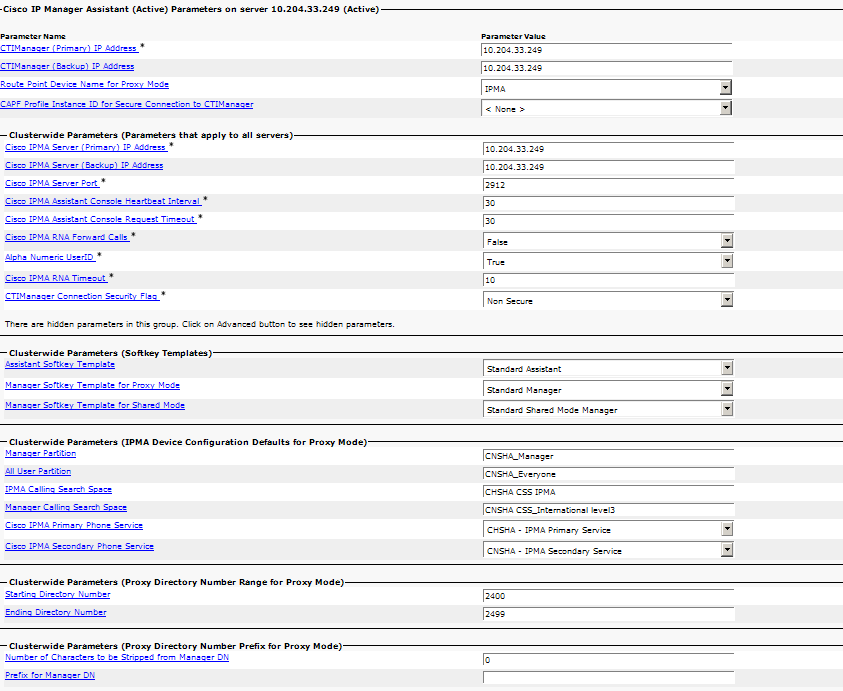Click Manager Partition link
The height and width of the screenshot is (691, 843).
[x=40, y=454]
